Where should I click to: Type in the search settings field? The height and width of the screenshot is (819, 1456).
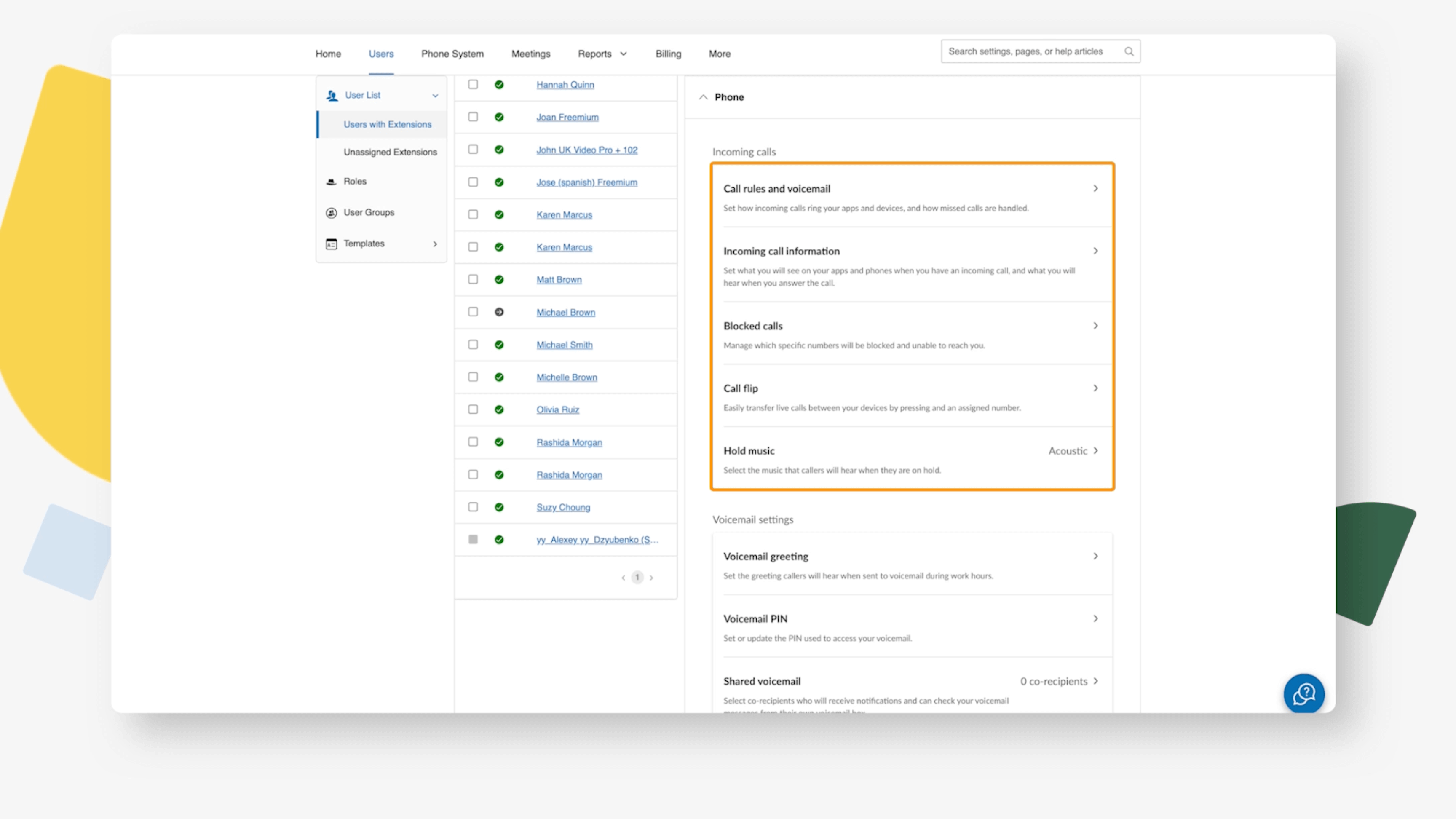[x=1029, y=51]
